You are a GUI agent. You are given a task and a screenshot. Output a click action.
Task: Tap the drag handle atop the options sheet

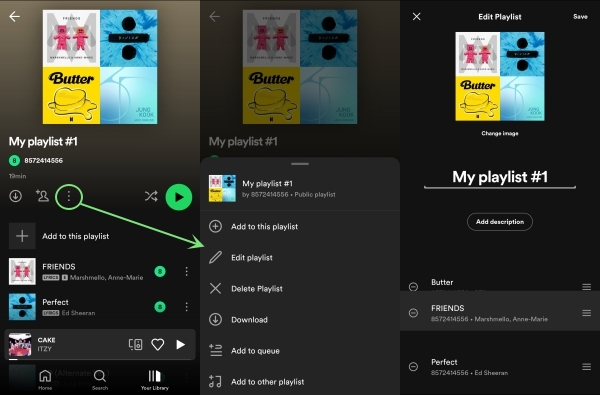coord(300,164)
